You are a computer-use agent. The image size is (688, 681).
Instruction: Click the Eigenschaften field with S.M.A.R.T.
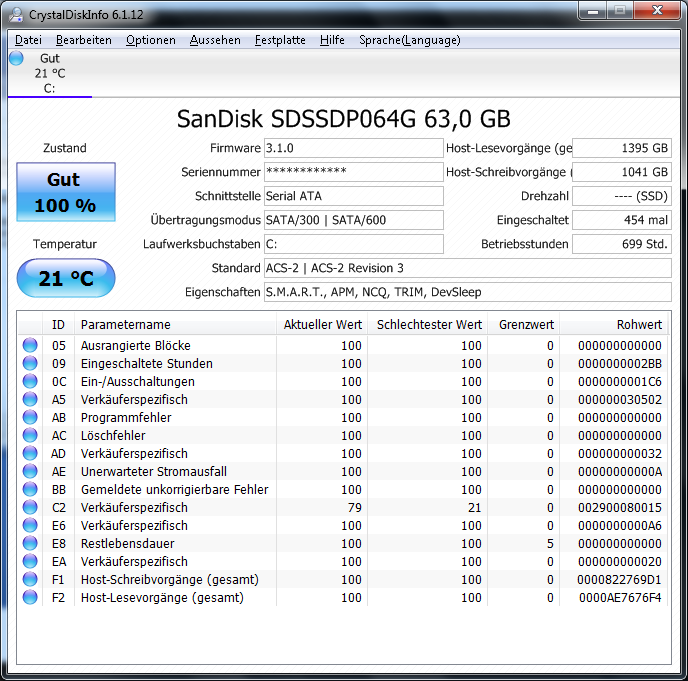pos(468,292)
